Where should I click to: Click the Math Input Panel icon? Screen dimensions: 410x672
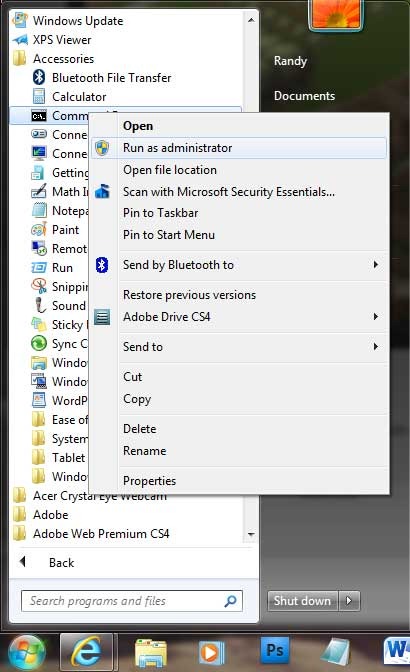(39, 192)
